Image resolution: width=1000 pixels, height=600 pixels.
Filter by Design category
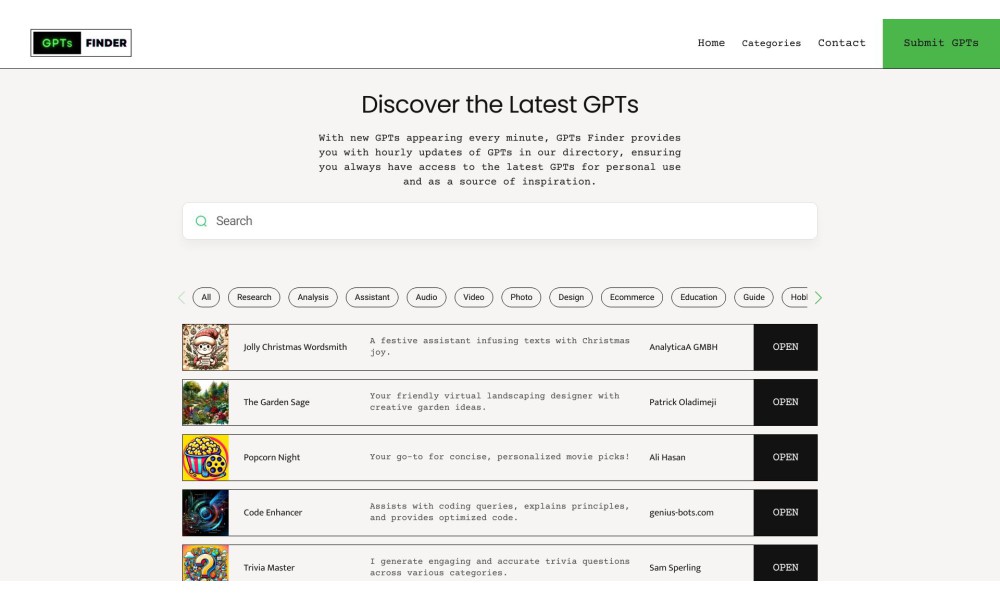point(571,297)
